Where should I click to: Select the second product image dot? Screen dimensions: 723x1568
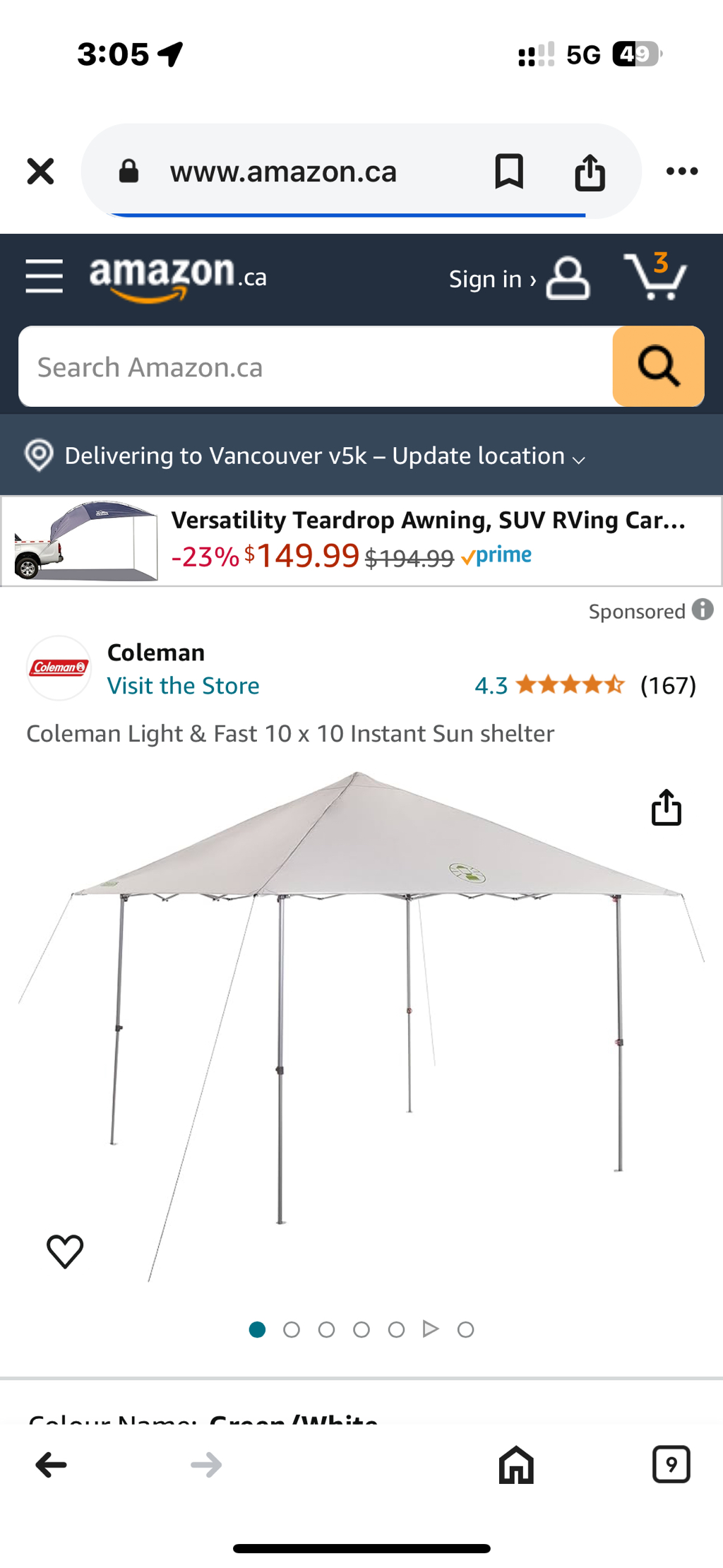point(292,1330)
